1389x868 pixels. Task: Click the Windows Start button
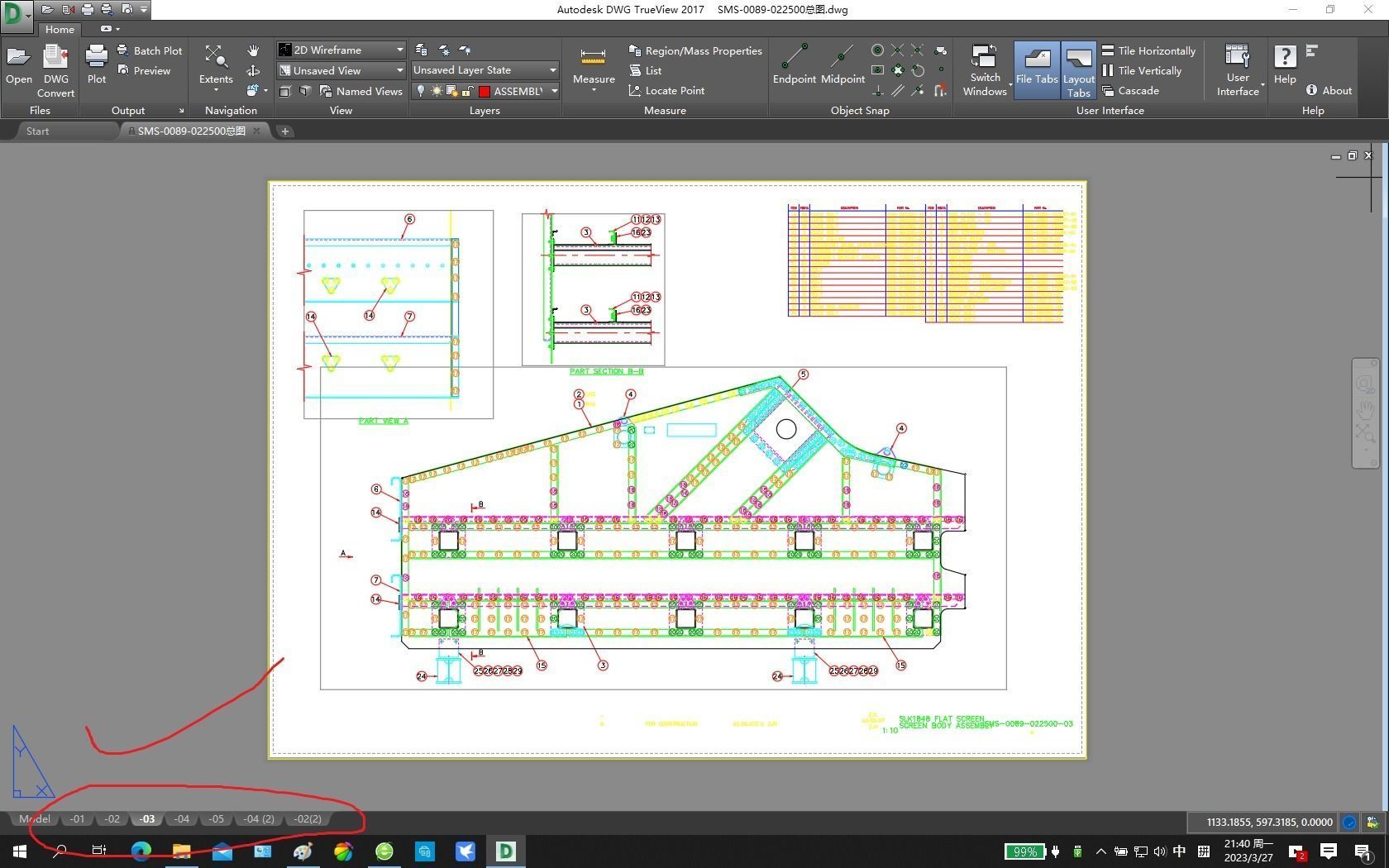coord(19,851)
